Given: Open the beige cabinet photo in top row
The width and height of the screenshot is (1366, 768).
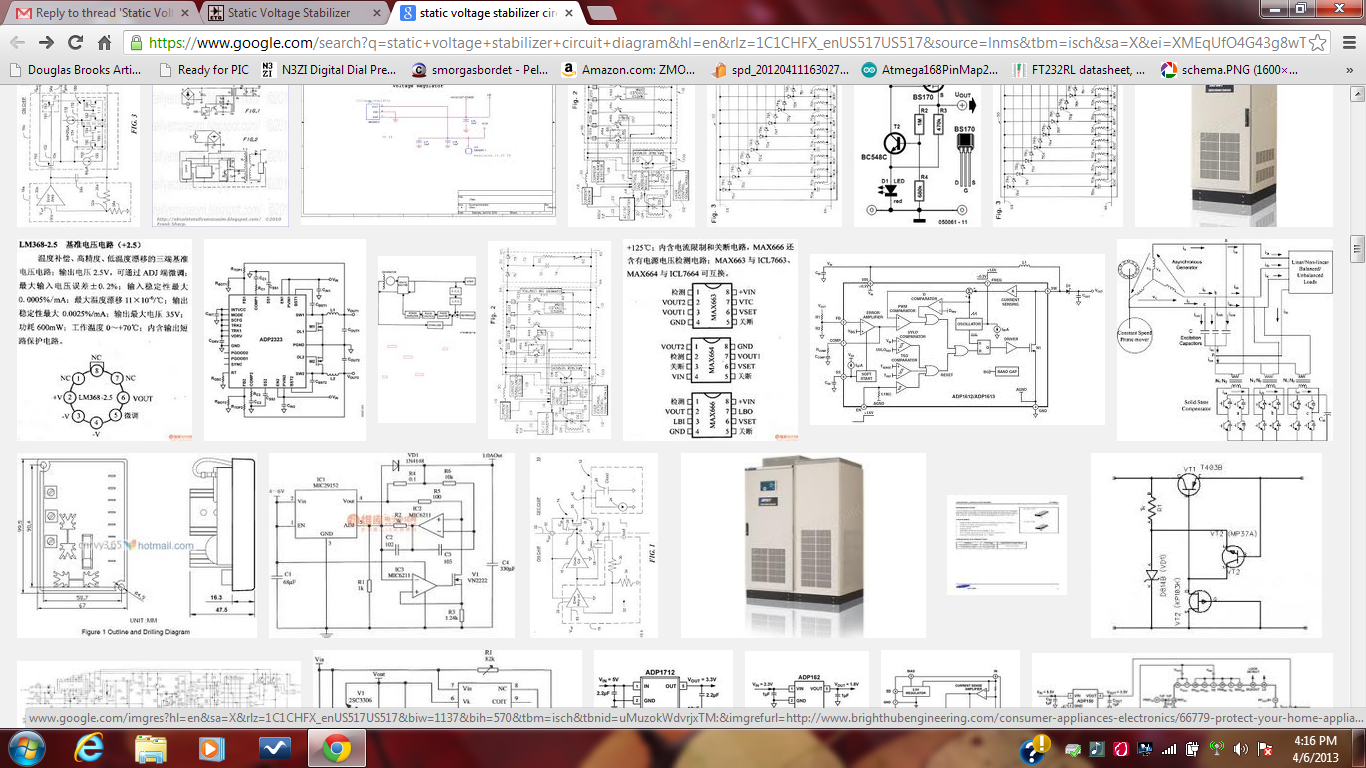Looking at the screenshot, I should (1234, 156).
